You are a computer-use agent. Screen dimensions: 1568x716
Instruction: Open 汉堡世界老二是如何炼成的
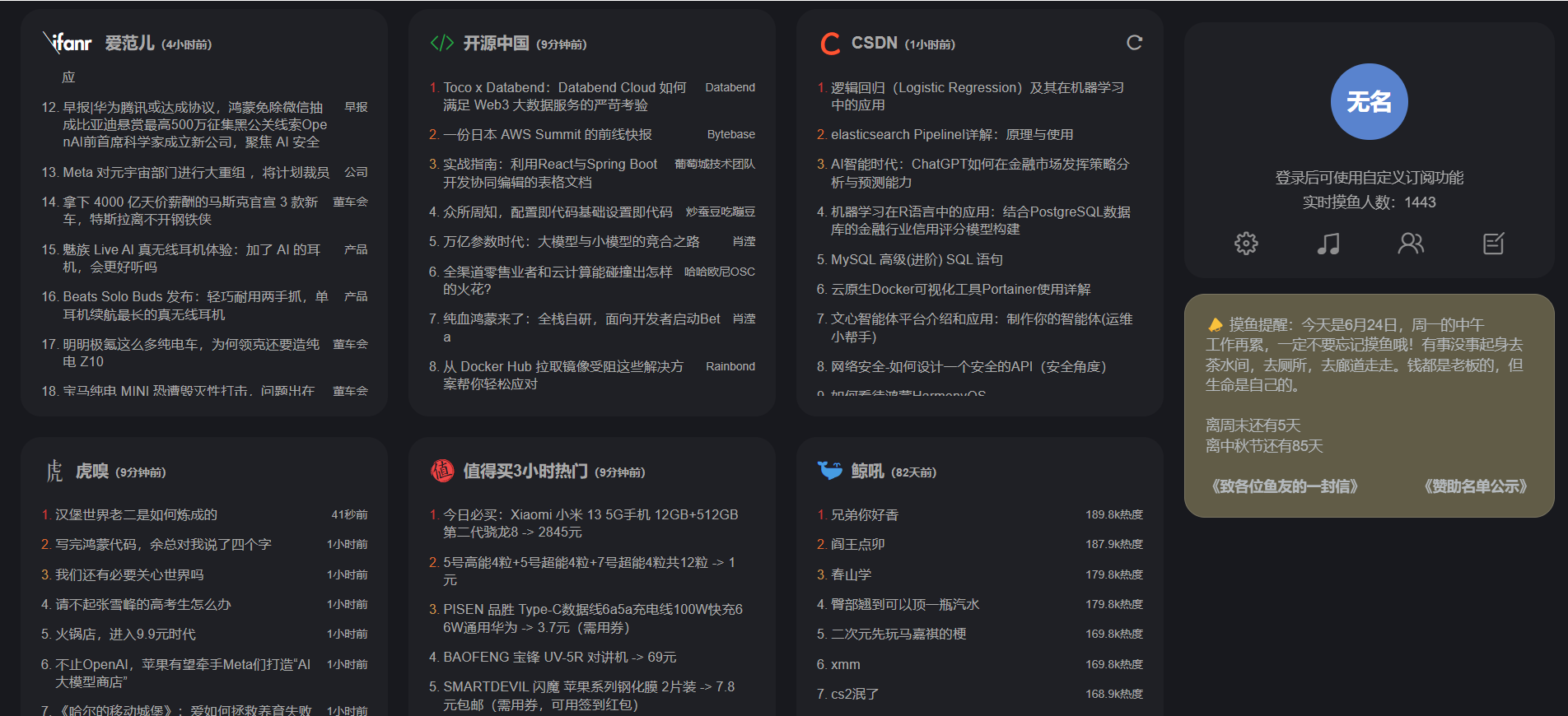tap(136, 515)
